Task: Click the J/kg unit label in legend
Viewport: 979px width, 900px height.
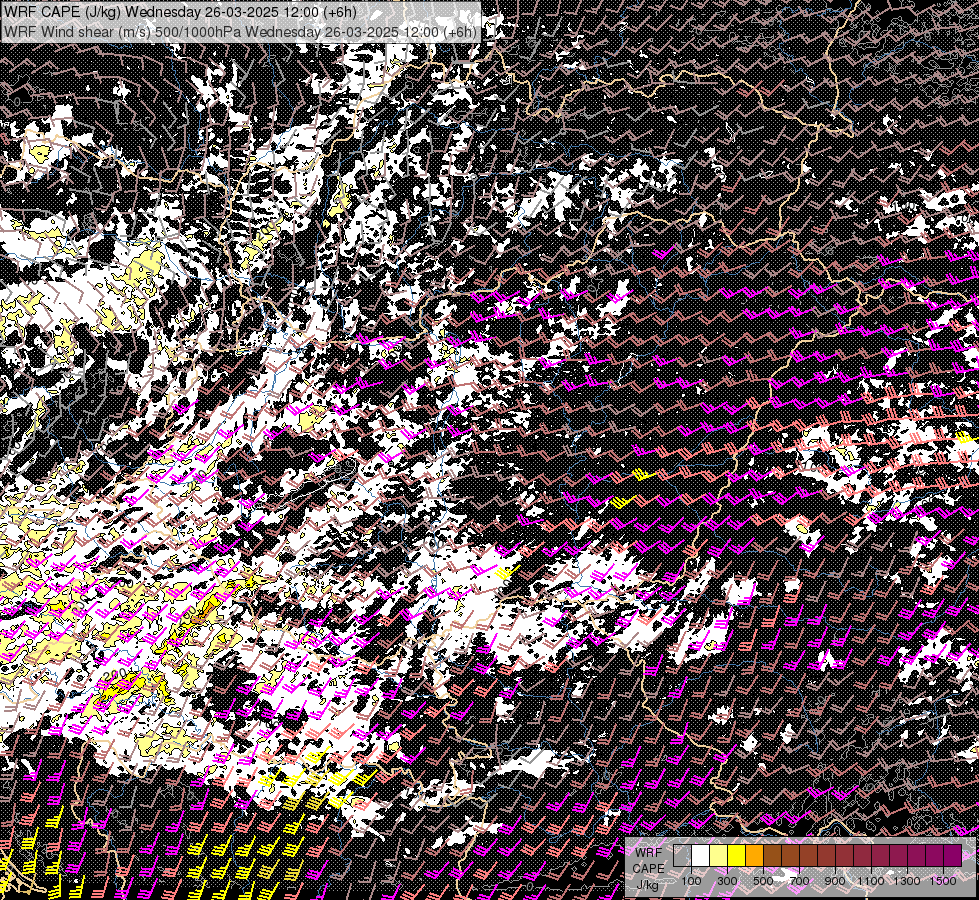Action: tap(647, 885)
